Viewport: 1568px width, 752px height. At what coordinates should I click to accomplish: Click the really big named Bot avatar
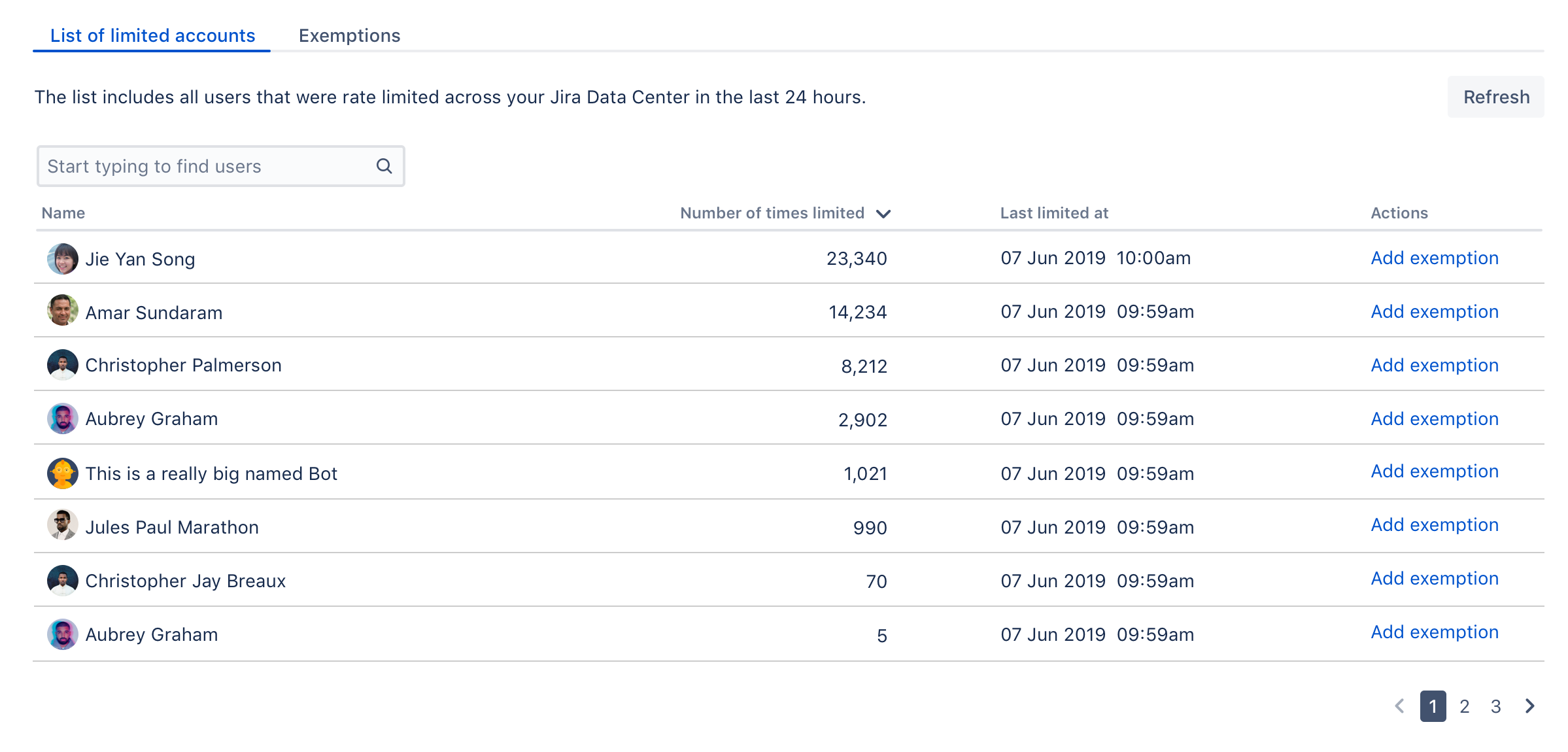coord(63,473)
